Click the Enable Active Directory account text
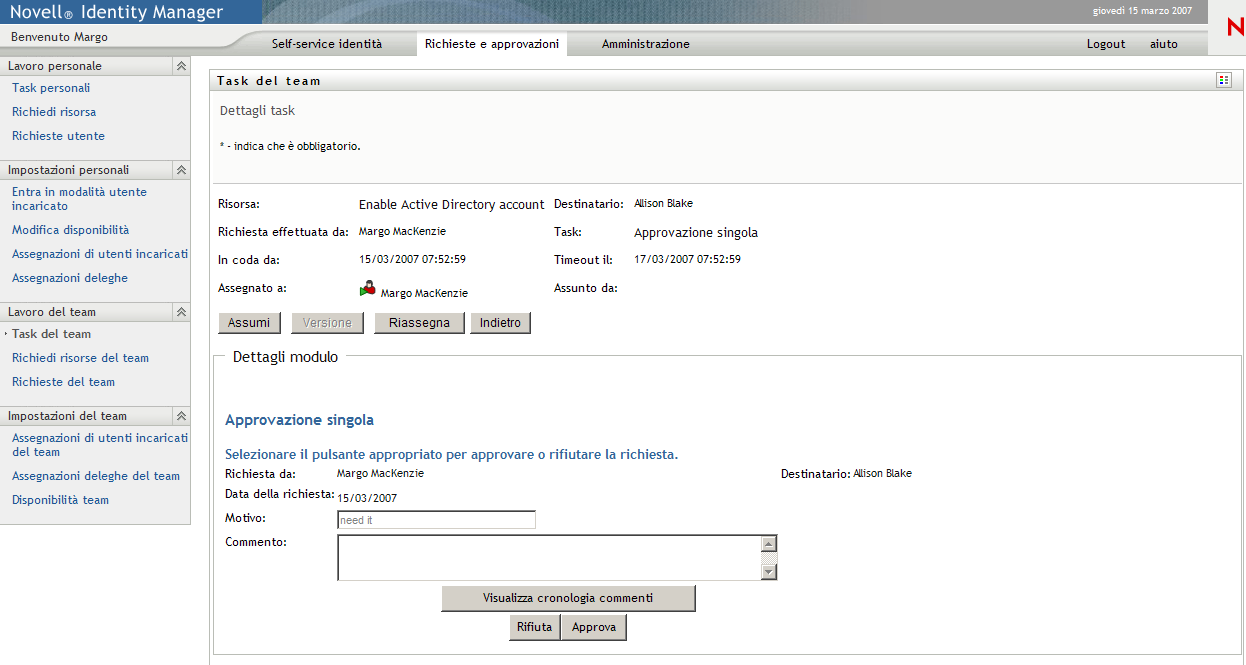 452,205
